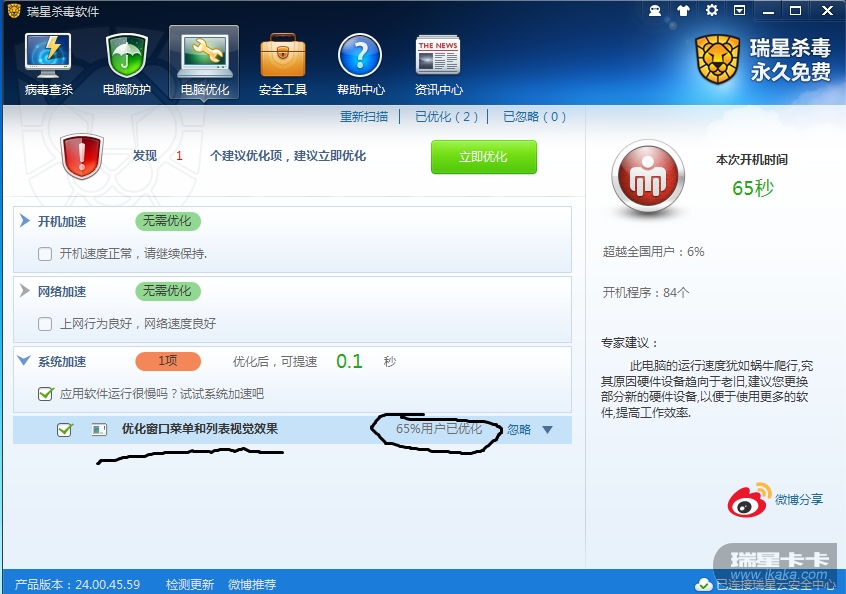Open the 电脑防护 protection section
This screenshot has height=594, width=846.
click(x=127, y=65)
